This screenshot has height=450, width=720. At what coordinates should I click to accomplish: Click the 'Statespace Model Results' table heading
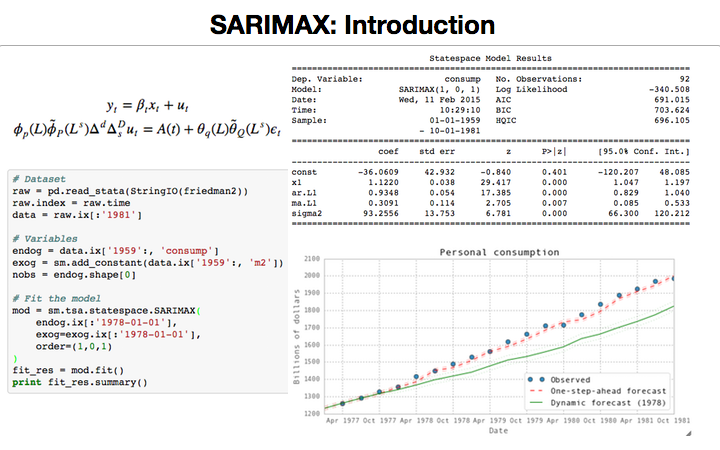click(489, 61)
